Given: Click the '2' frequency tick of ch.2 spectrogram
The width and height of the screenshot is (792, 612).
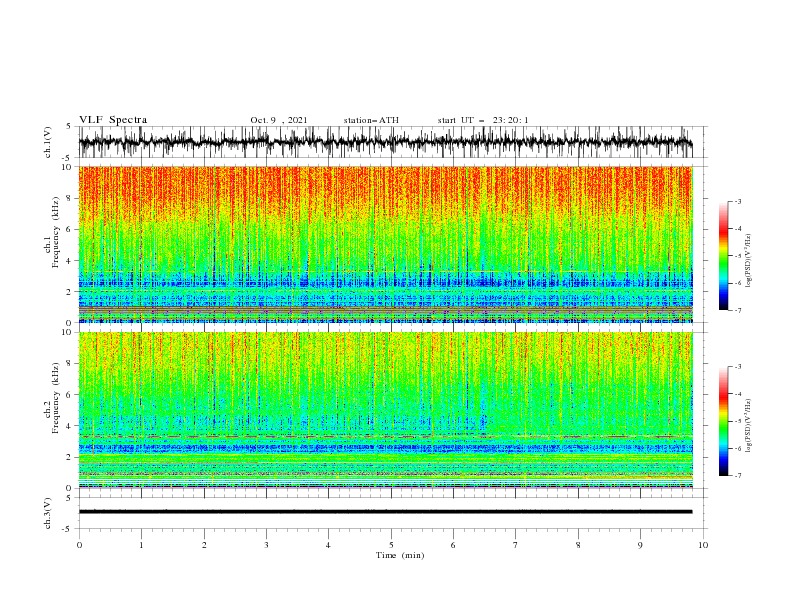Looking at the screenshot, I should (70, 457).
